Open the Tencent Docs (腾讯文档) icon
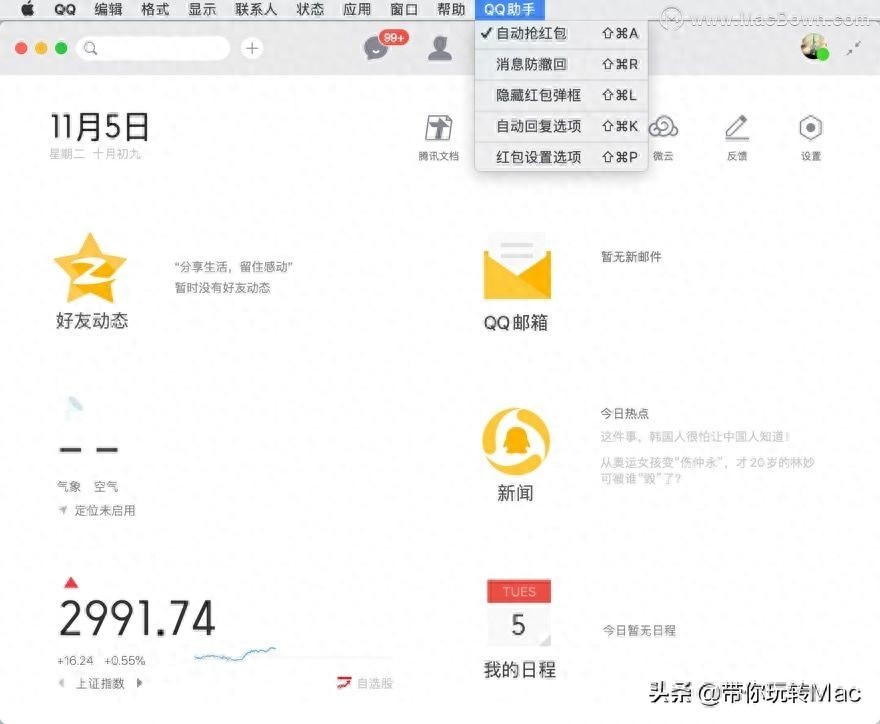This screenshot has height=724, width=880. coord(438,129)
